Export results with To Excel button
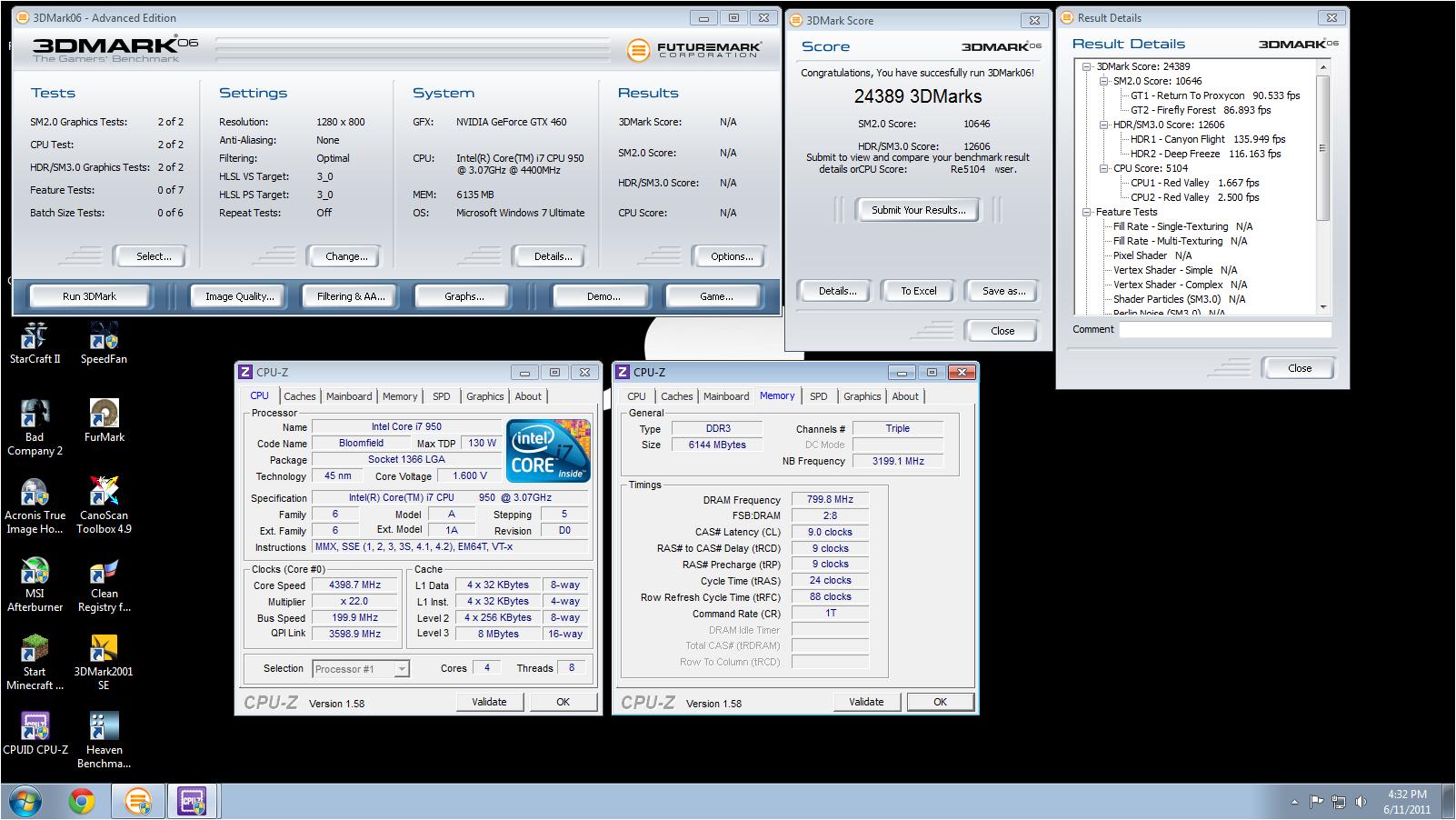This screenshot has width=1456, height=820. [918, 291]
